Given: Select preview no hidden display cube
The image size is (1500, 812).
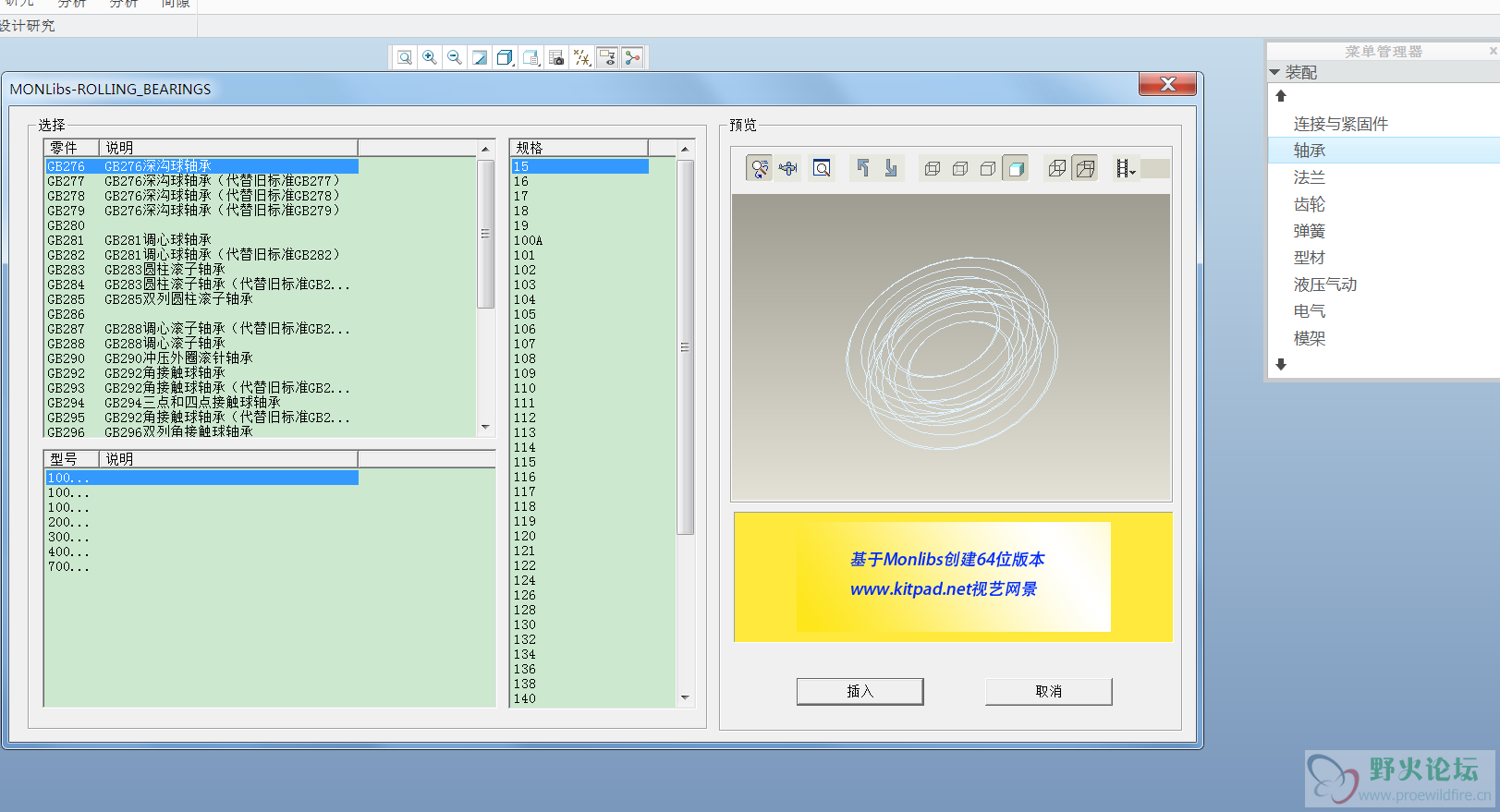Looking at the screenshot, I should tap(988, 168).
